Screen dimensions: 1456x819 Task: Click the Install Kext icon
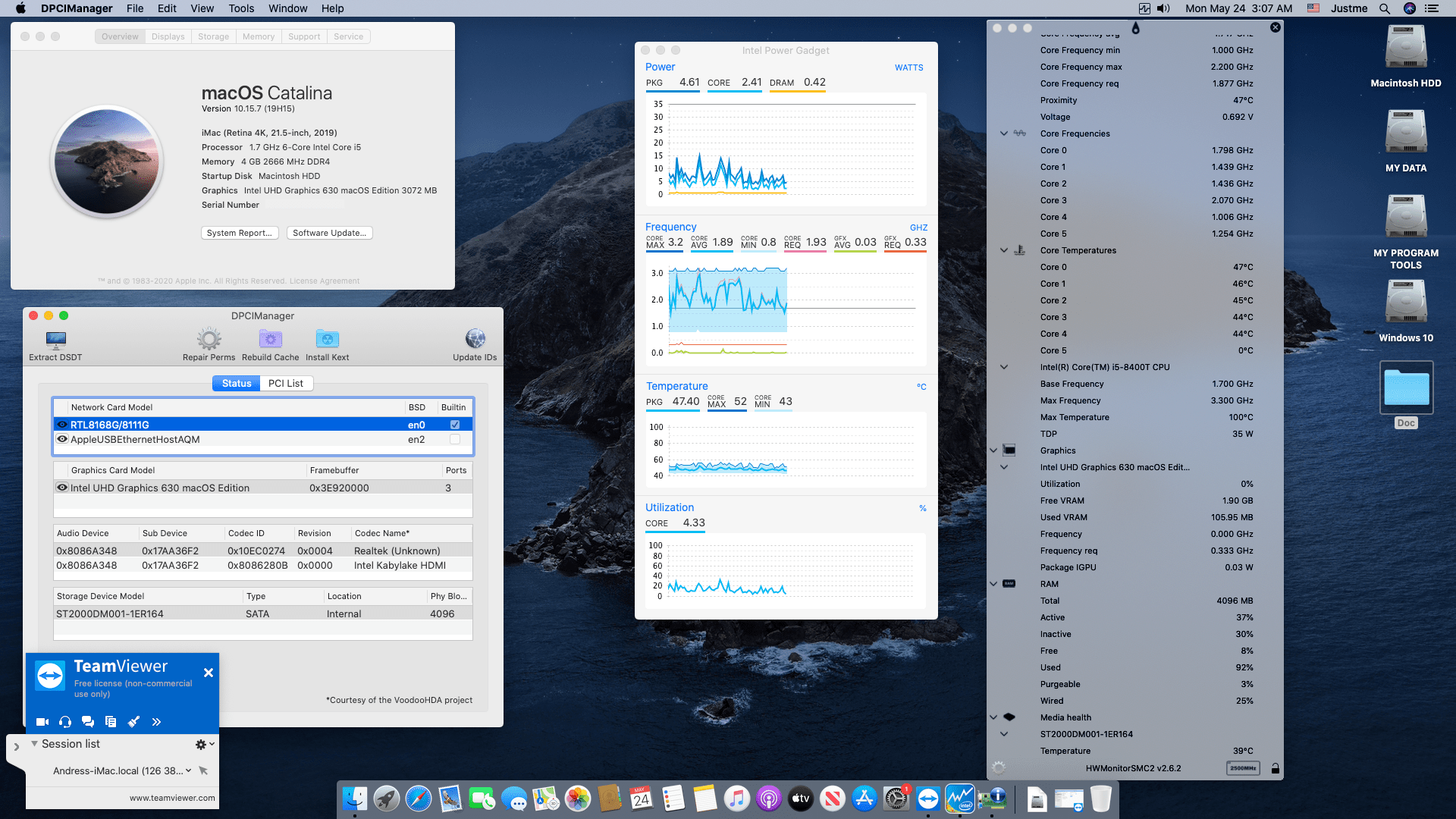pos(327,338)
